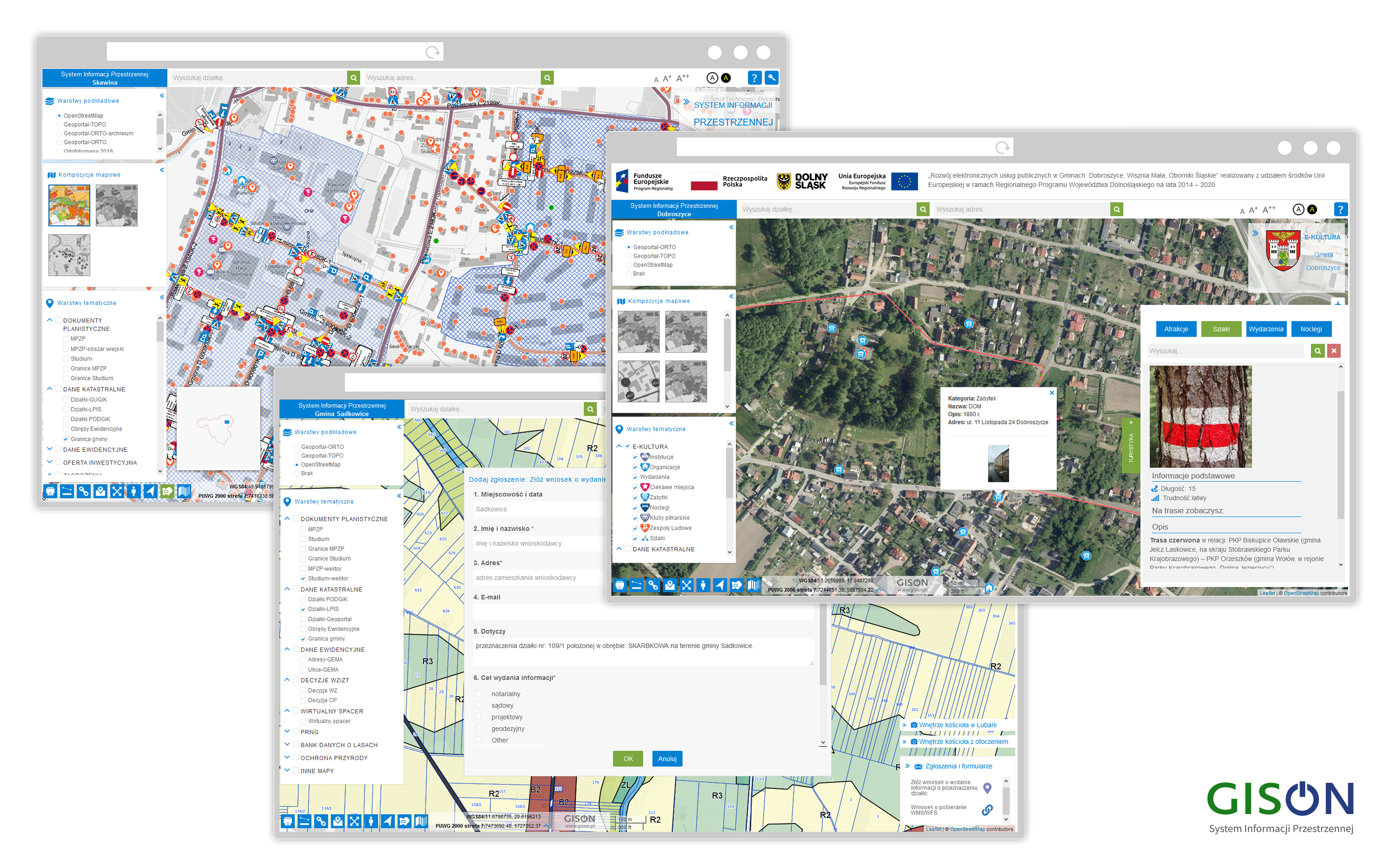1391x868 pixels.
Task: Collapse DANE KATASTRALNE group in Dobroszyce window
Action: 619,549
